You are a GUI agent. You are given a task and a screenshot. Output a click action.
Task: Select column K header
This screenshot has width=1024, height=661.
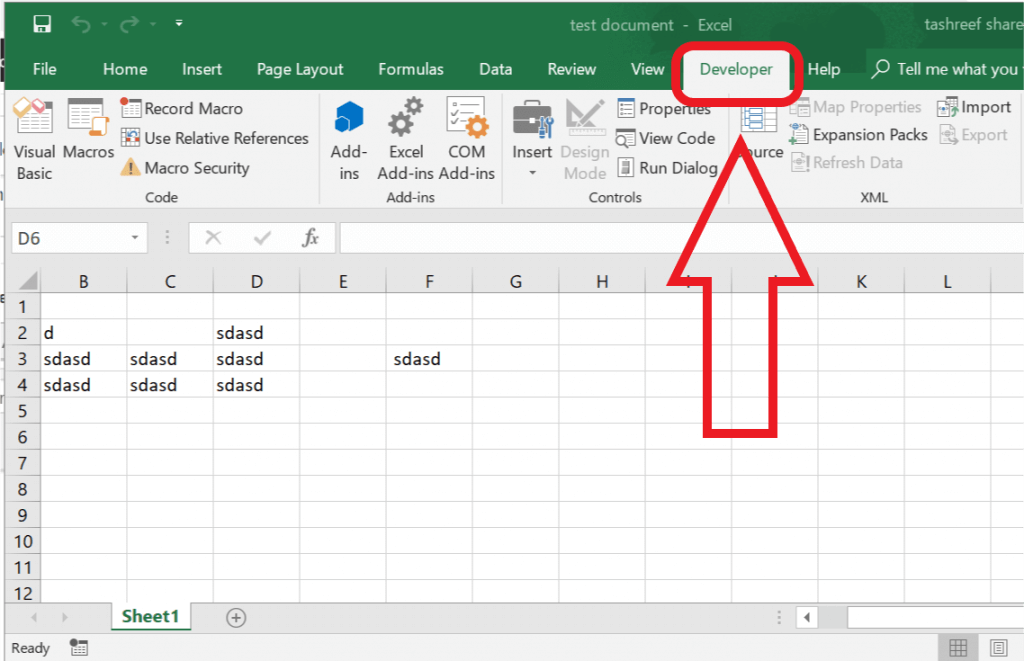[x=861, y=282]
